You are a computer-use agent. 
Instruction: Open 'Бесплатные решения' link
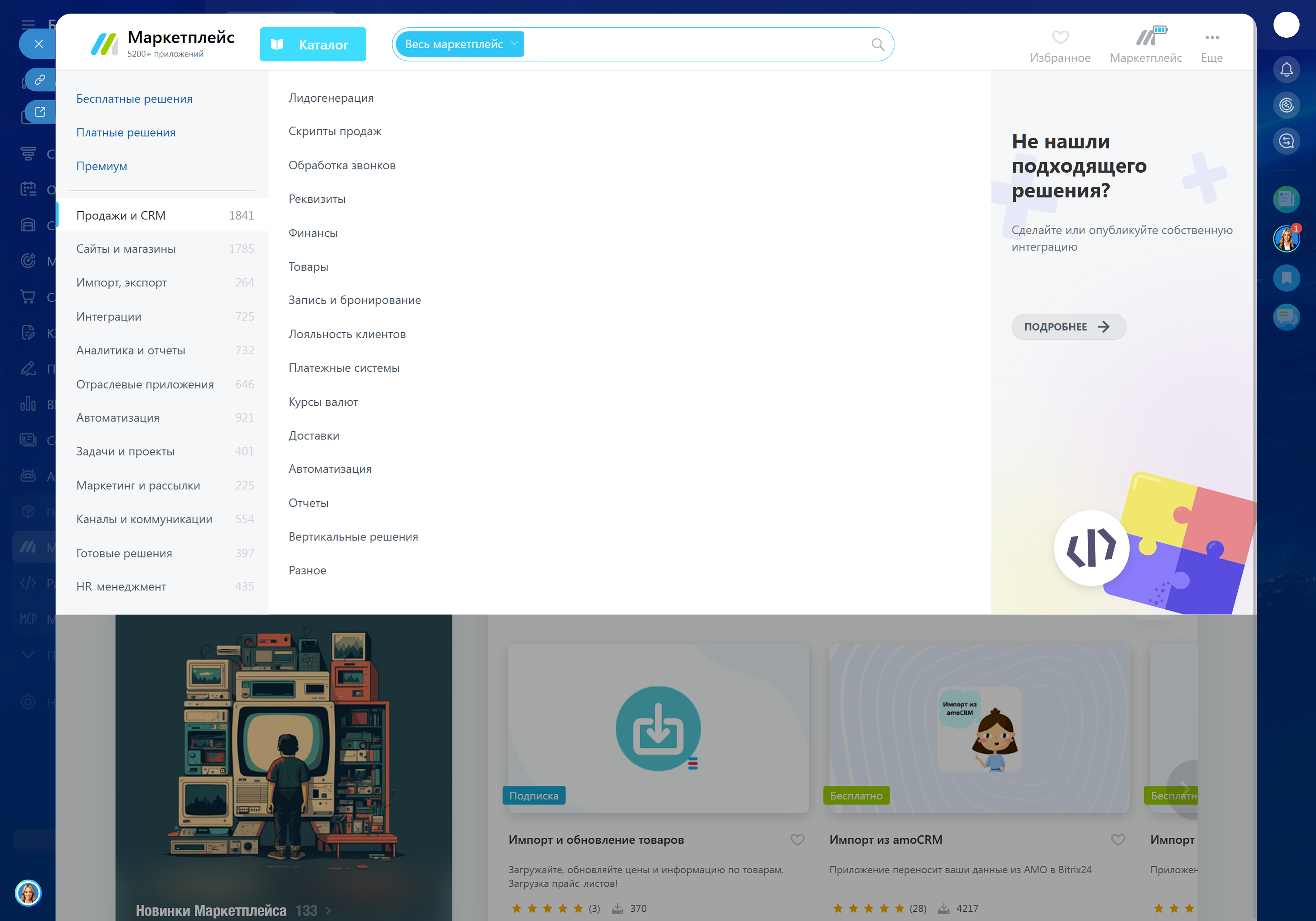pyautogui.click(x=134, y=99)
